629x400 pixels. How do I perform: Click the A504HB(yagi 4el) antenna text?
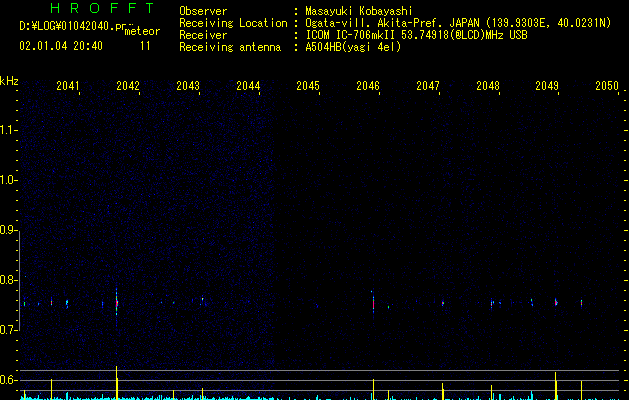353,47
